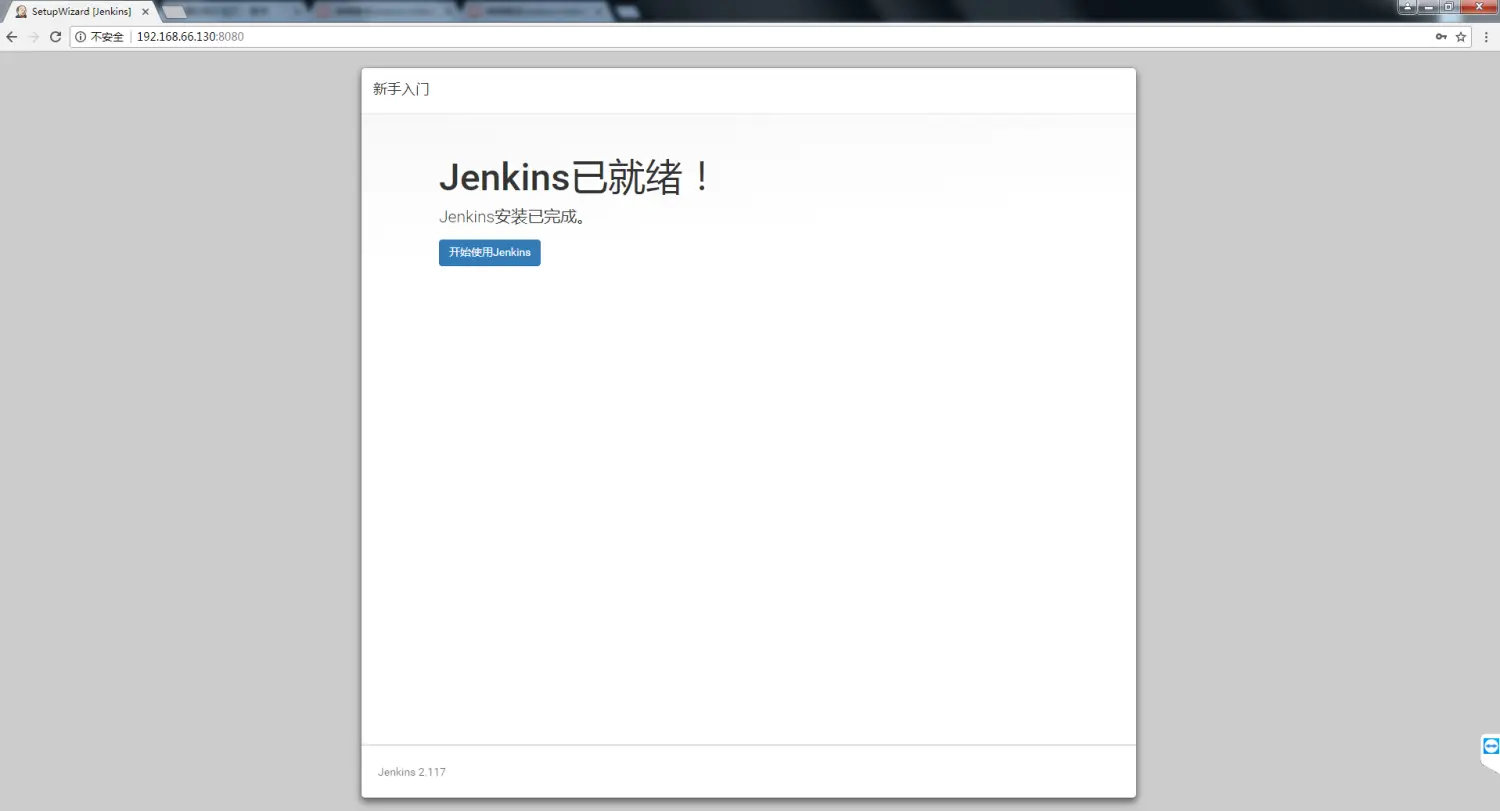The height and width of the screenshot is (811, 1500).
Task: Reload the page with the refresh icon
Action: coord(55,37)
